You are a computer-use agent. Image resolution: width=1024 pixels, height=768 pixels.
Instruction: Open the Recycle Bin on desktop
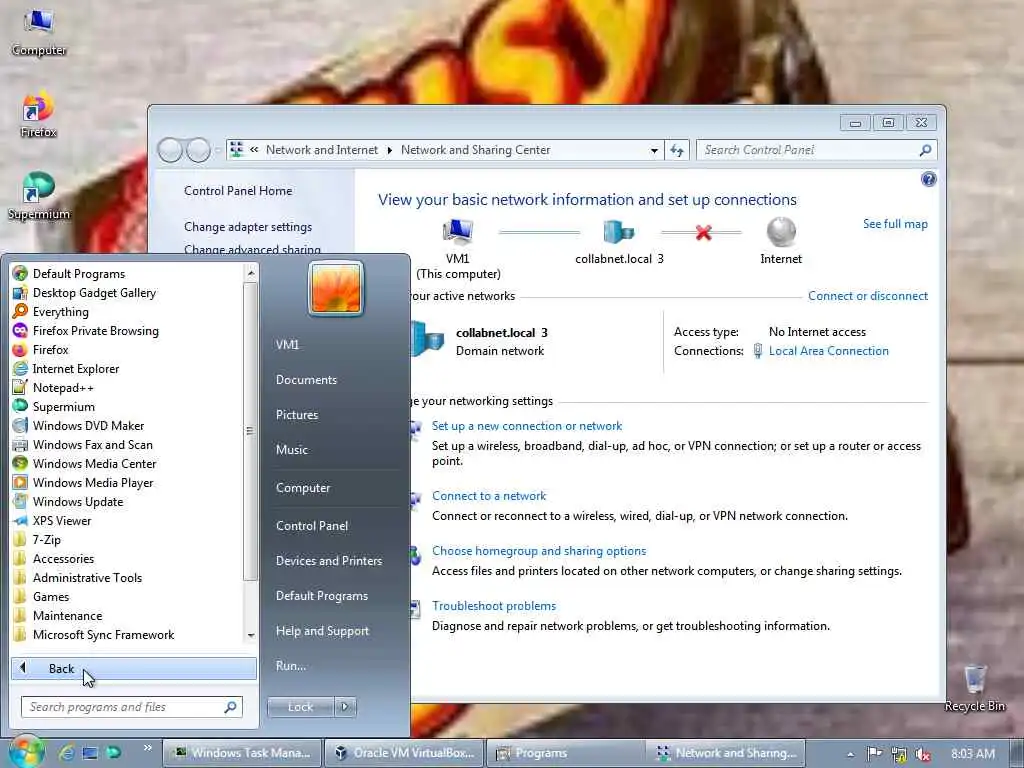(x=974, y=688)
